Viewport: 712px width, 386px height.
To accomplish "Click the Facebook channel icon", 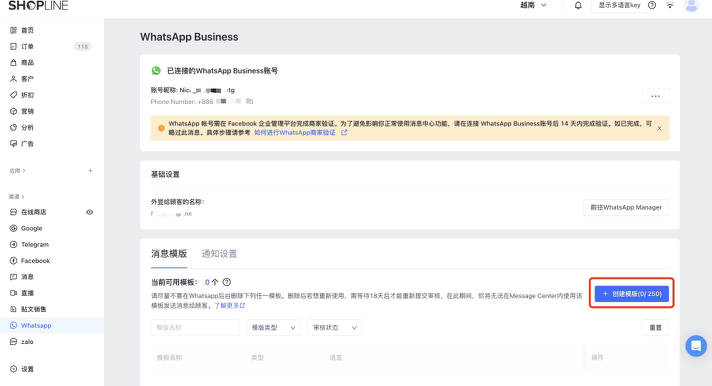I will click(13, 261).
